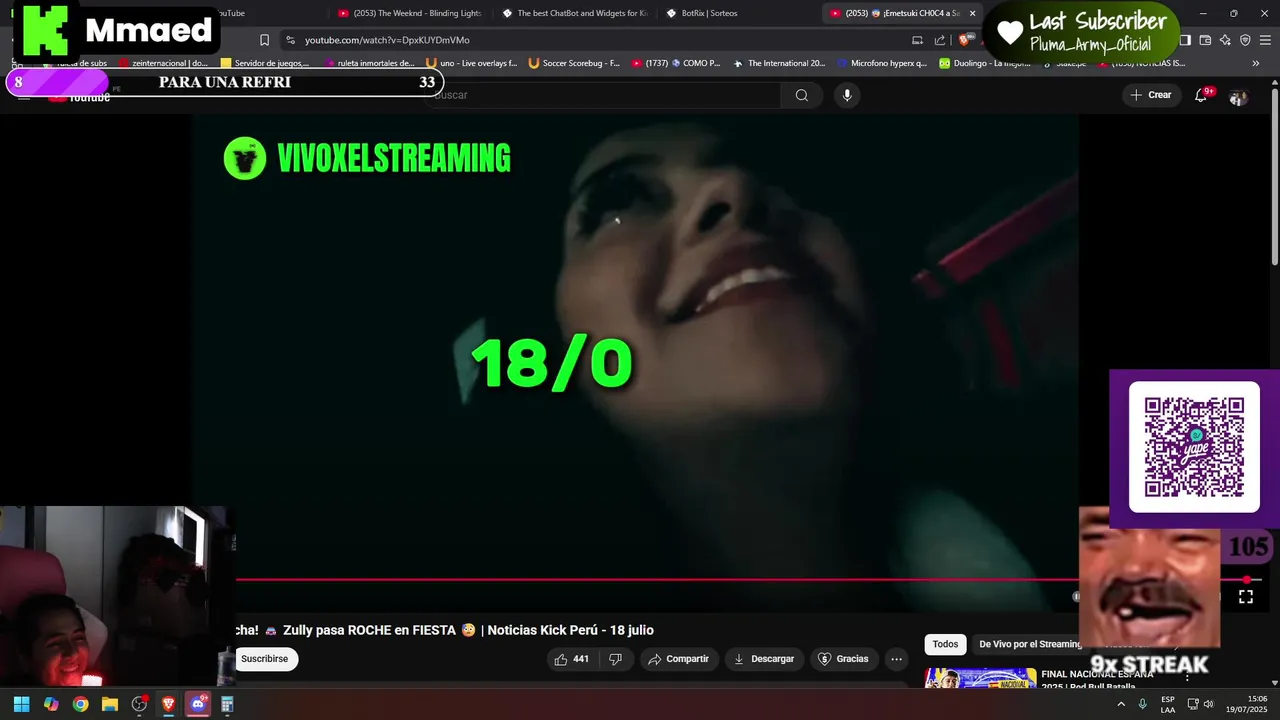This screenshot has height=720, width=1280.
Task: Open ESP LAA language switcher
Action: tap(1168, 704)
